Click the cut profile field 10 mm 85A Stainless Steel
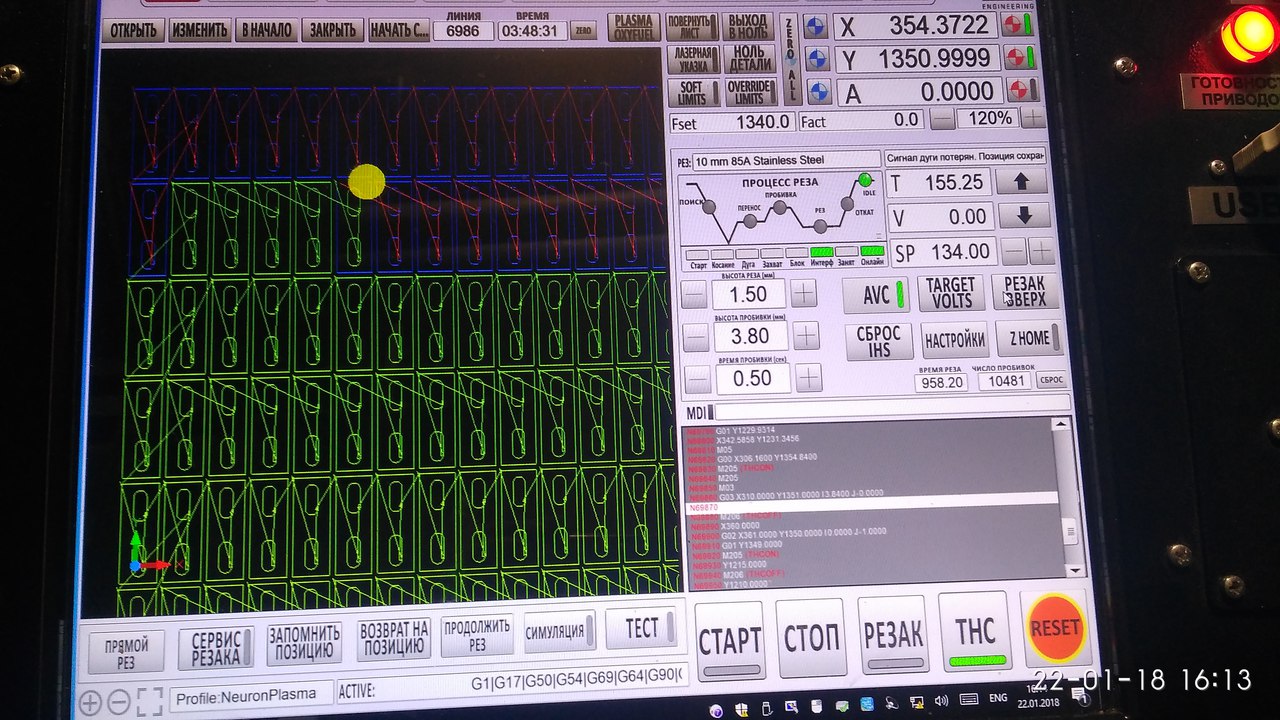This screenshot has height=720, width=1280. [785, 161]
